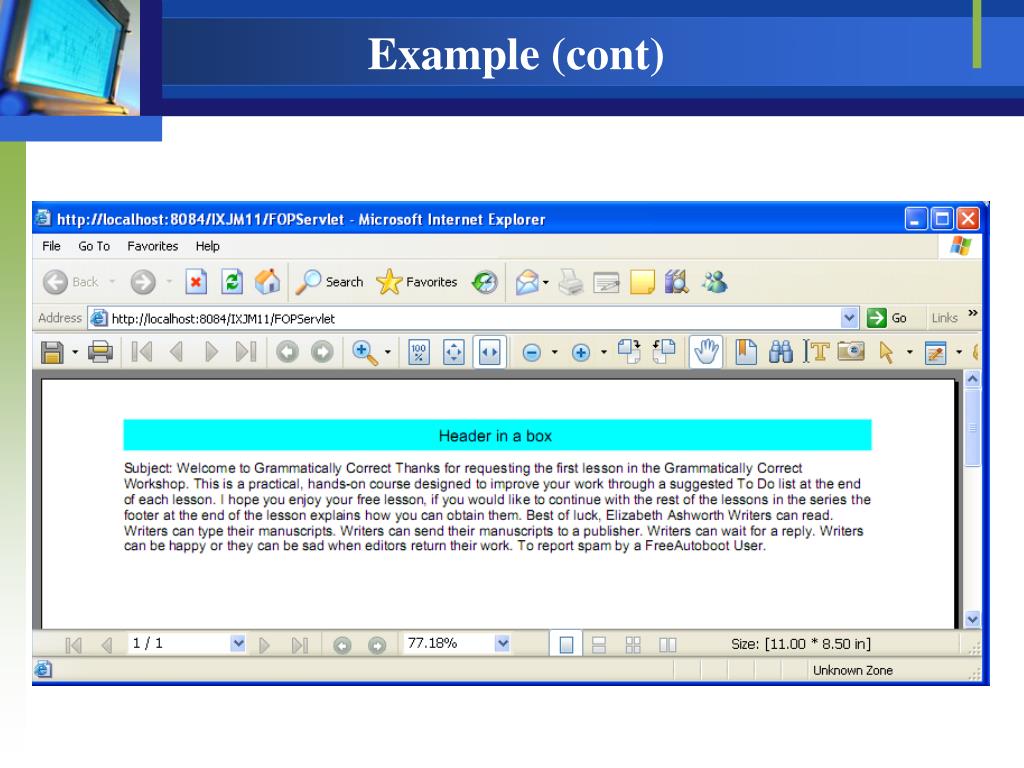
Task: Open the save options dropdown arrow
Action: (75, 352)
